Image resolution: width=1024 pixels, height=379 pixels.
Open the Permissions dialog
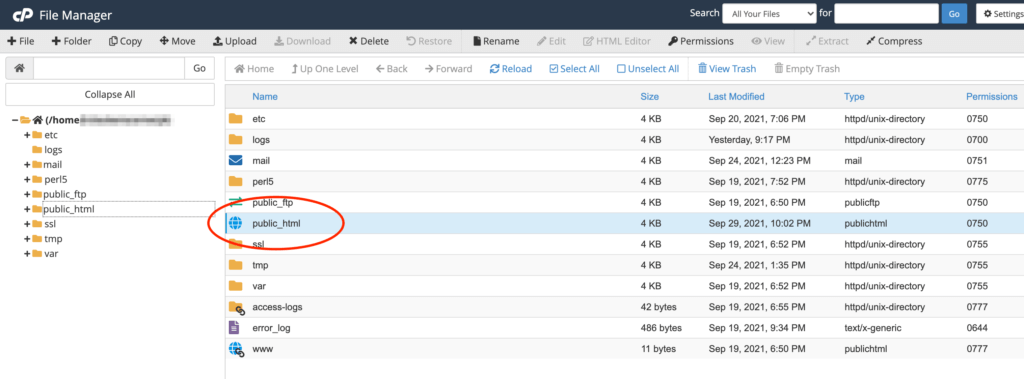pos(701,41)
